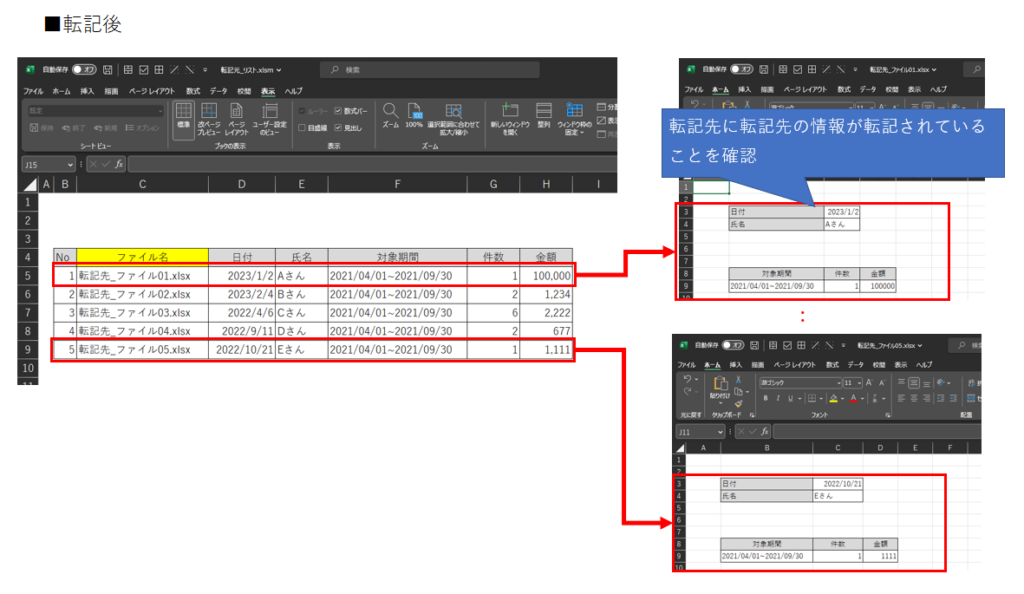Click the ファイル名 header cell
Viewport: 1024px width, 594px height.
click(142, 257)
